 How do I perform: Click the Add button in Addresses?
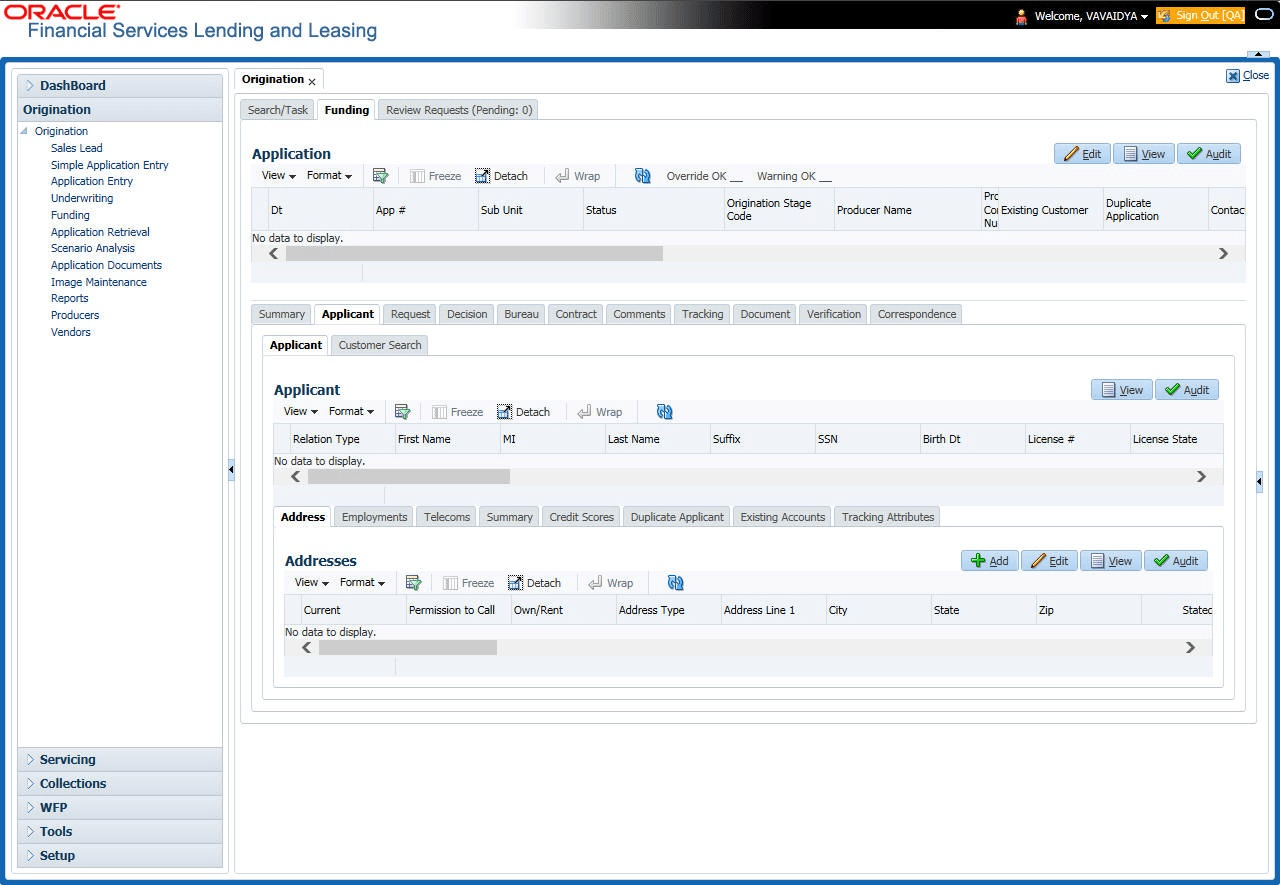[x=989, y=561]
